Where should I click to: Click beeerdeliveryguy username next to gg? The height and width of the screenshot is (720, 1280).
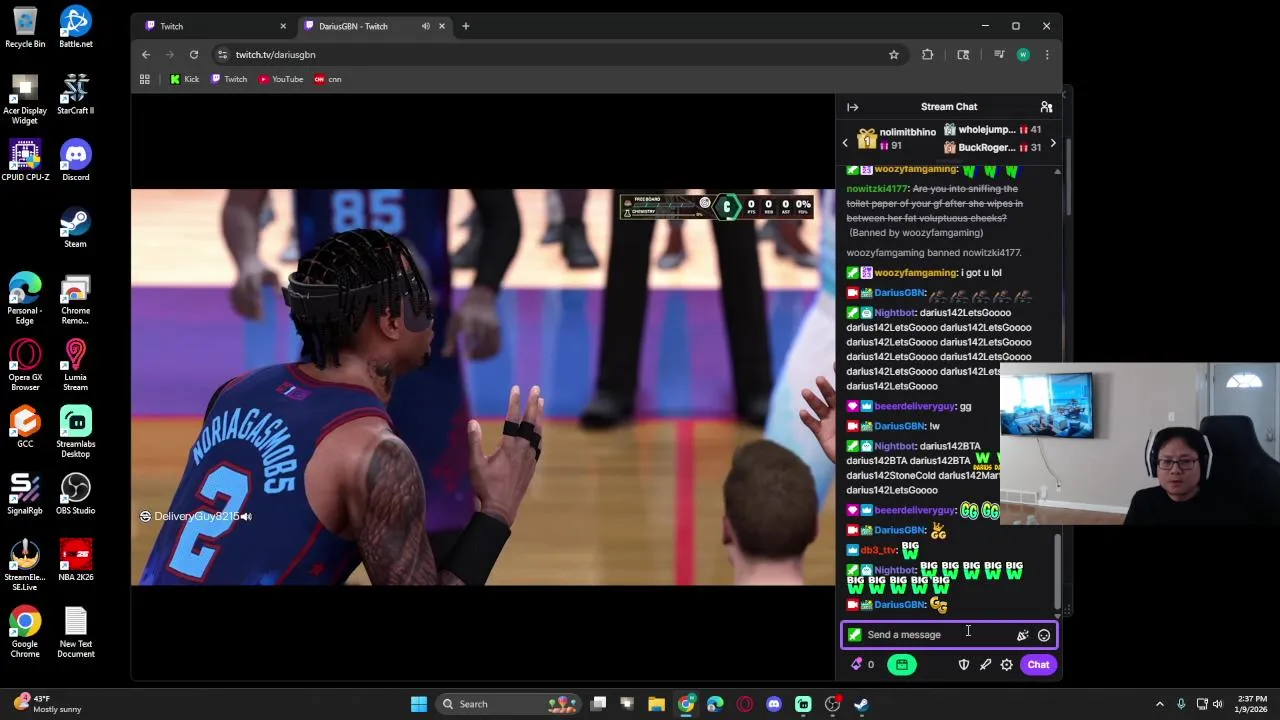tap(915, 407)
